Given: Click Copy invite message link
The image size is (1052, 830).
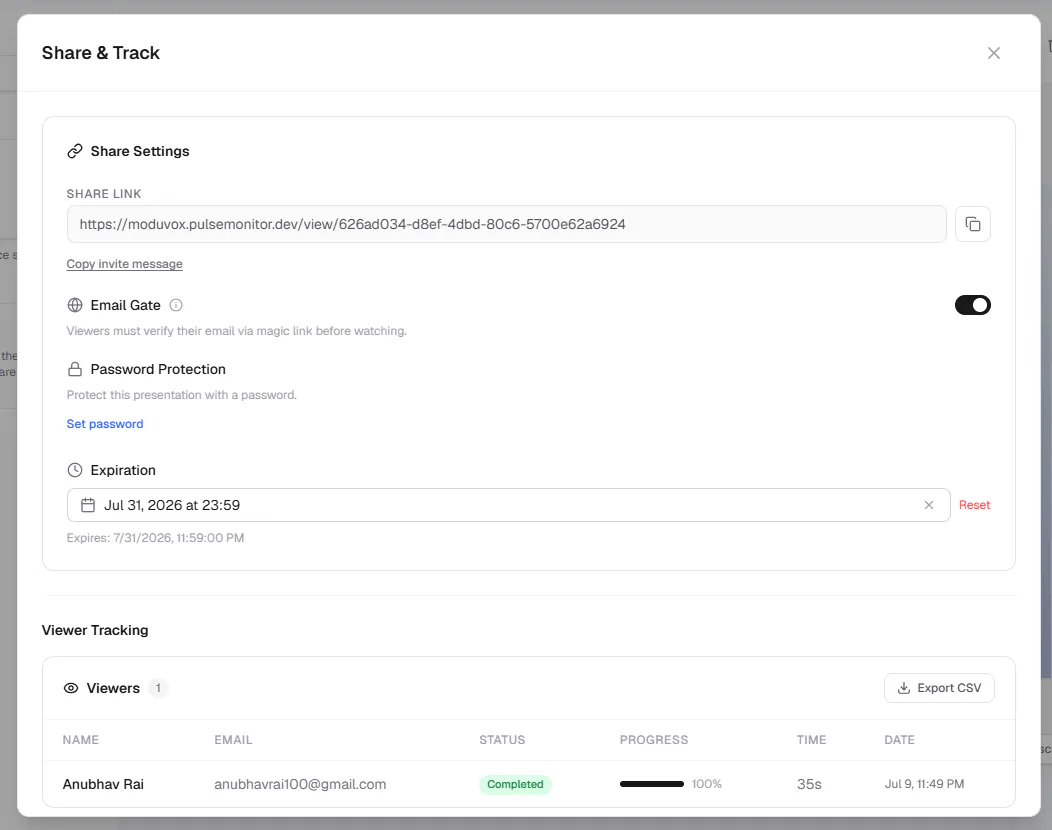Looking at the screenshot, I should 124,264.
